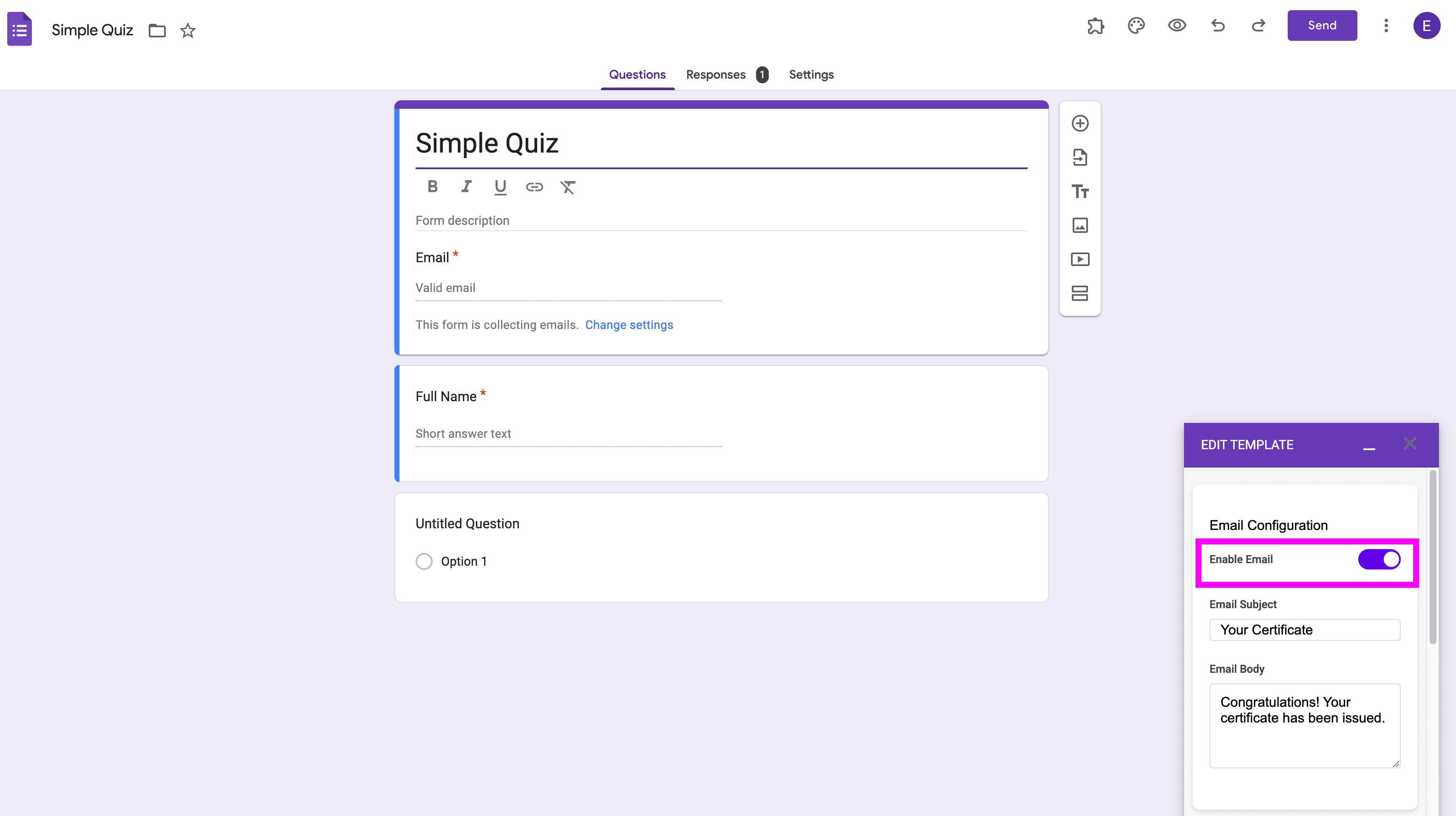
Task: Star the Simple Quiz form
Action: [x=188, y=31]
